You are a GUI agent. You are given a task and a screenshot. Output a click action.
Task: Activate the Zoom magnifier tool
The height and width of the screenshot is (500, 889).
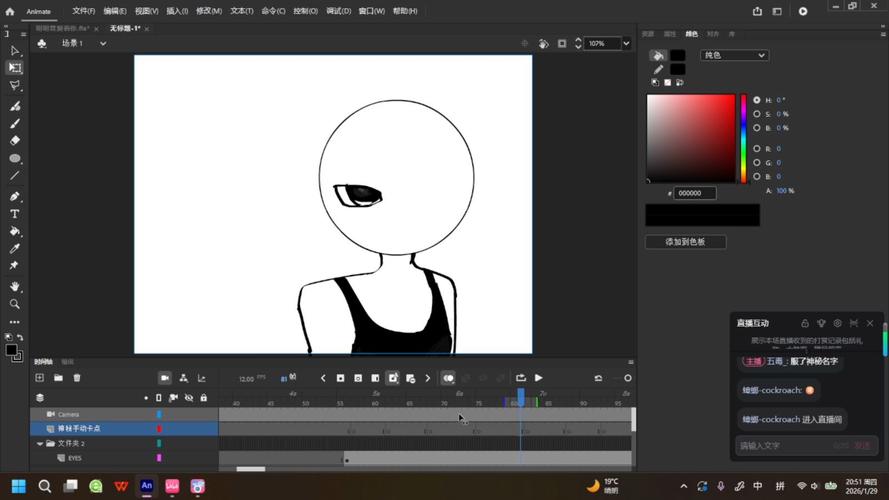(15, 303)
